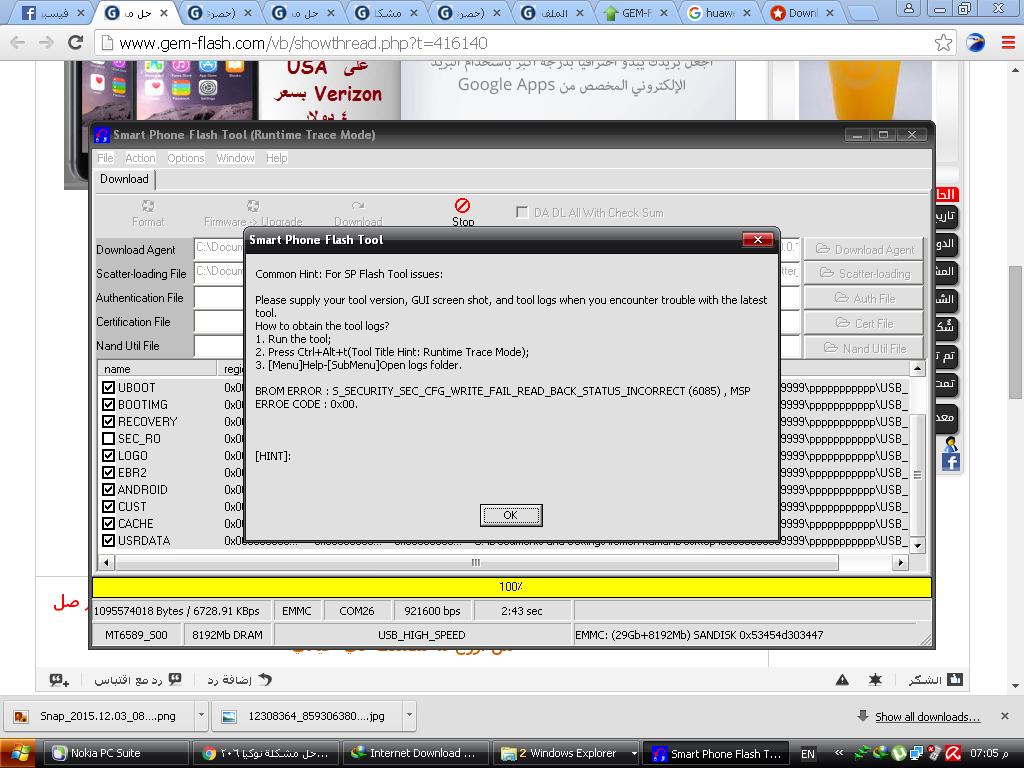Viewport: 1024px width, 768px height.
Task: Toggle the BOOTIMG checkbox
Action: [x=108, y=404]
